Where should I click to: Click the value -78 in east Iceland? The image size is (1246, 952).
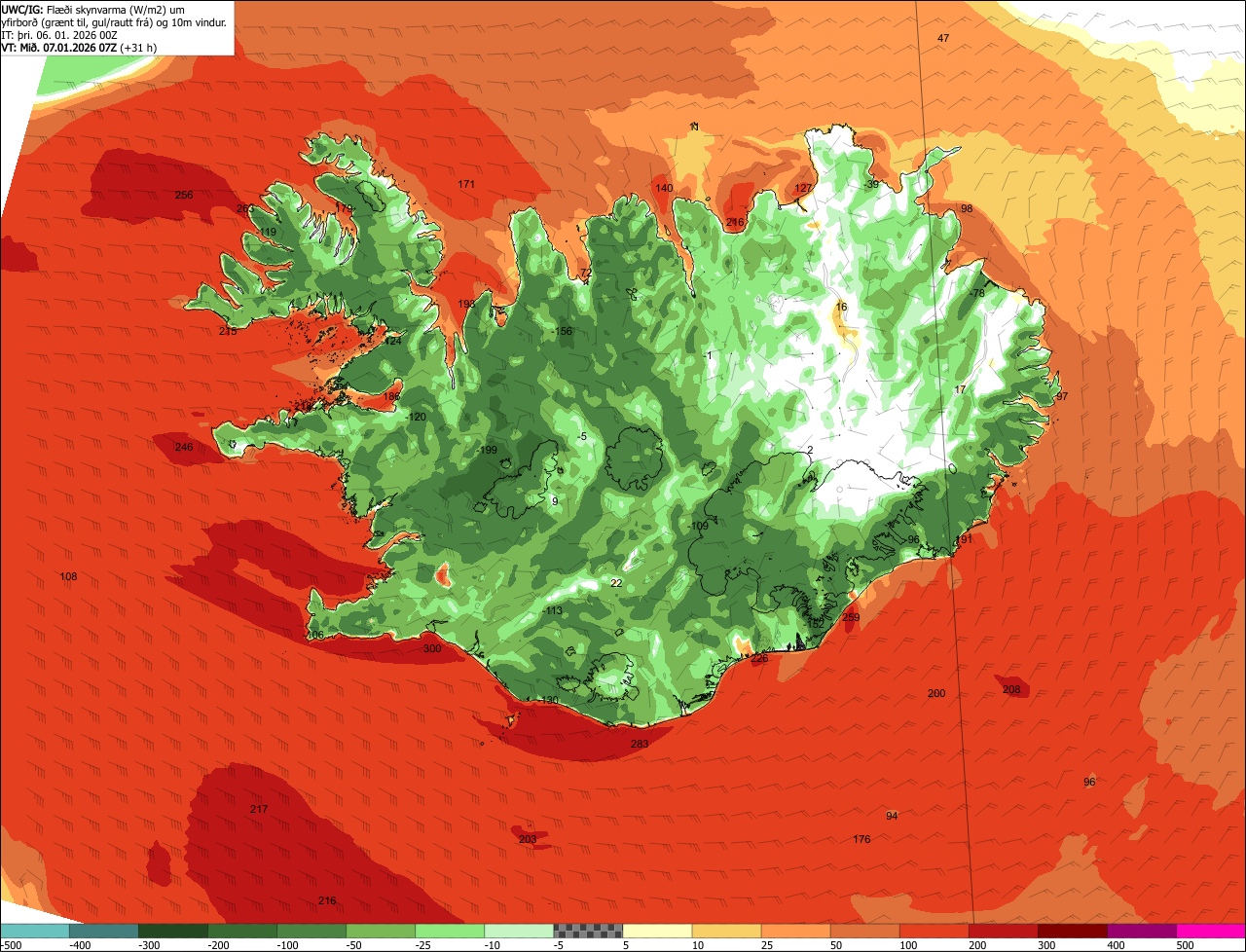tap(976, 293)
